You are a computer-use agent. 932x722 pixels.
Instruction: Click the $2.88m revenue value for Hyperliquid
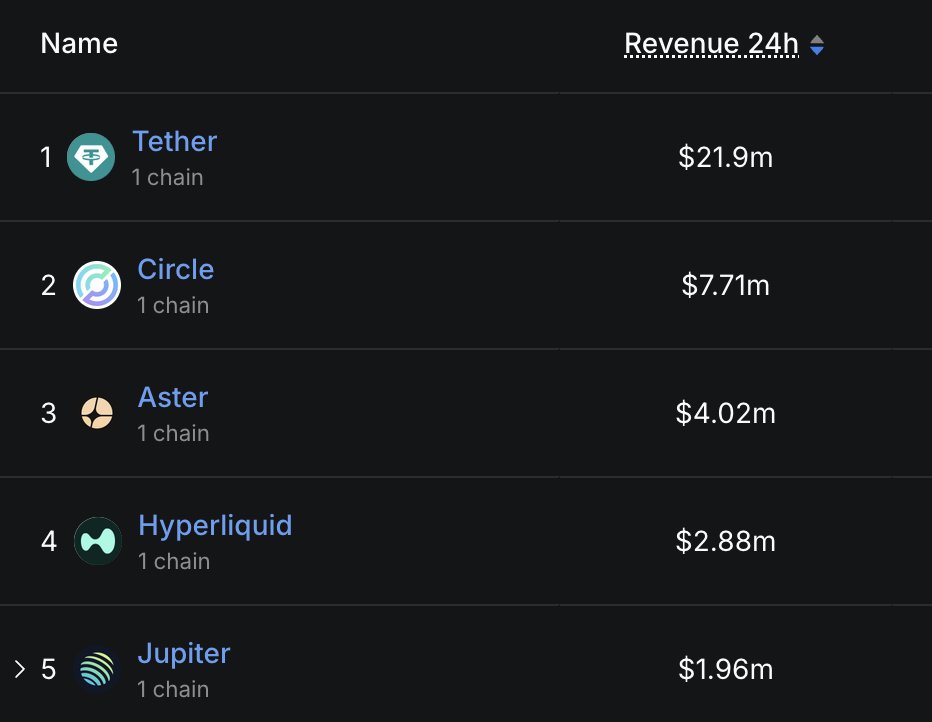[x=726, y=541]
